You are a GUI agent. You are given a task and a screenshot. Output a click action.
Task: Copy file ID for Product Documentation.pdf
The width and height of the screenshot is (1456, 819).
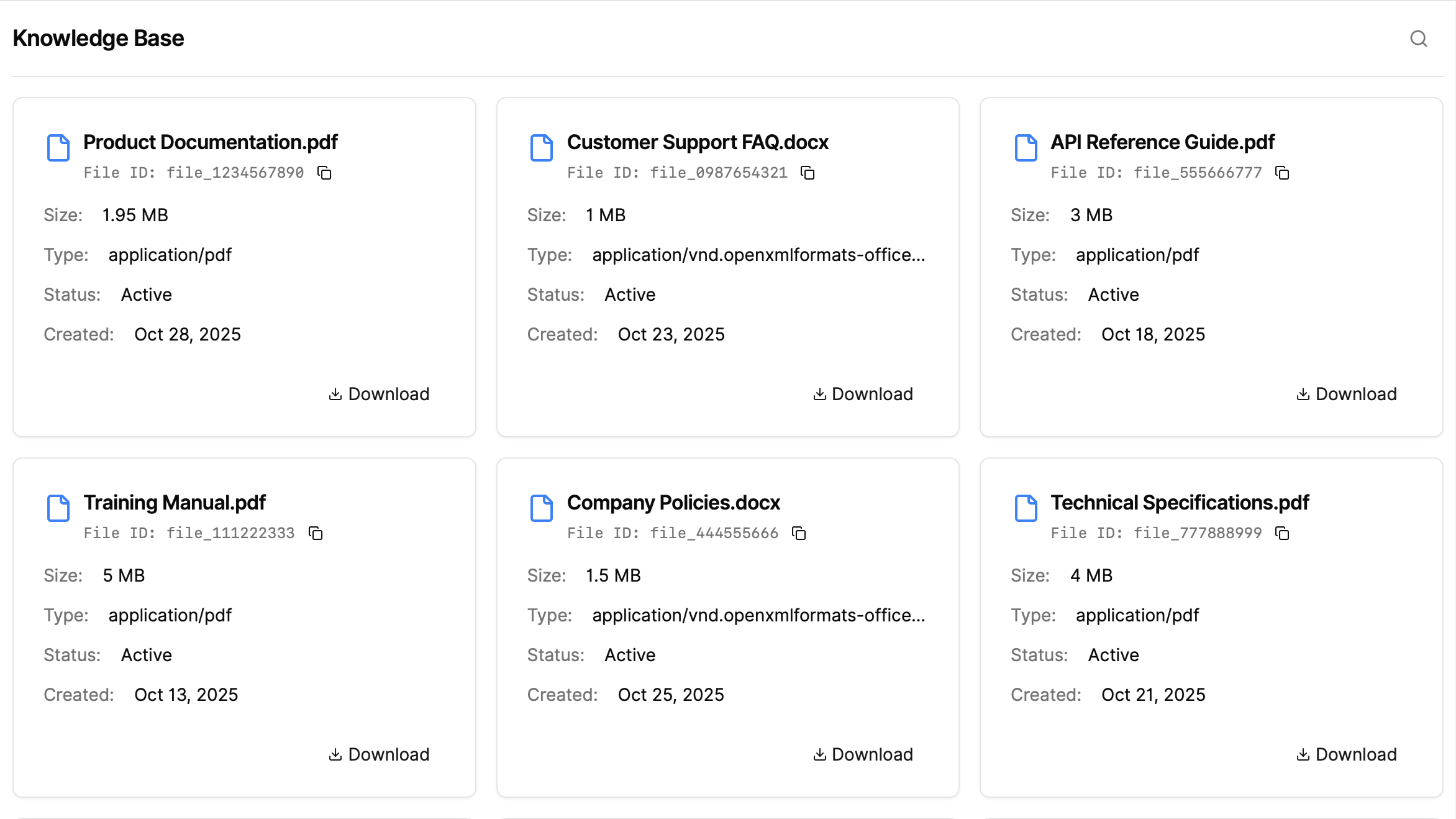tap(324, 173)
